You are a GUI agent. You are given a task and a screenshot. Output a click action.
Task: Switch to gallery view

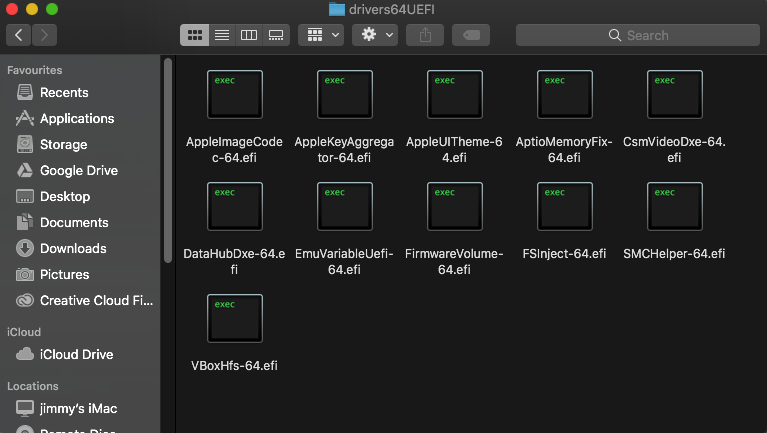click(x=276, y=35)
